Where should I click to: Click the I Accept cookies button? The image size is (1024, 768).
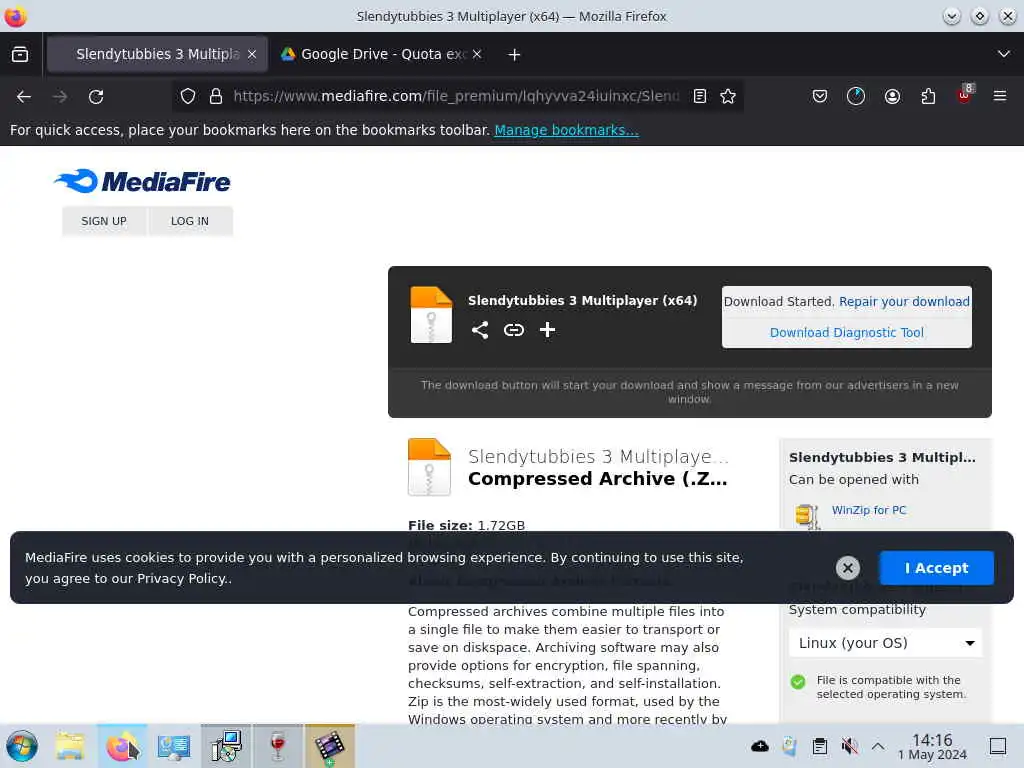tap(936, 568)
